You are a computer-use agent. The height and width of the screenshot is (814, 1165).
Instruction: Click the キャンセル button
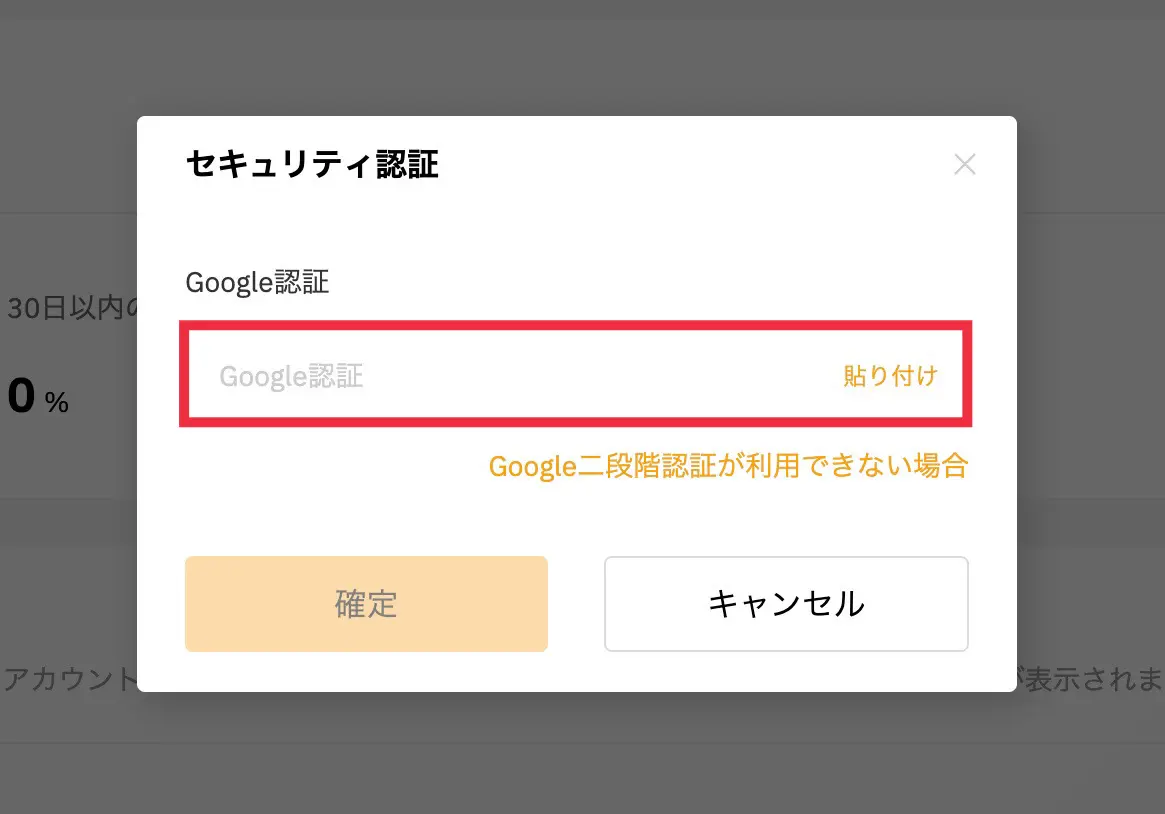pos(786,604)
